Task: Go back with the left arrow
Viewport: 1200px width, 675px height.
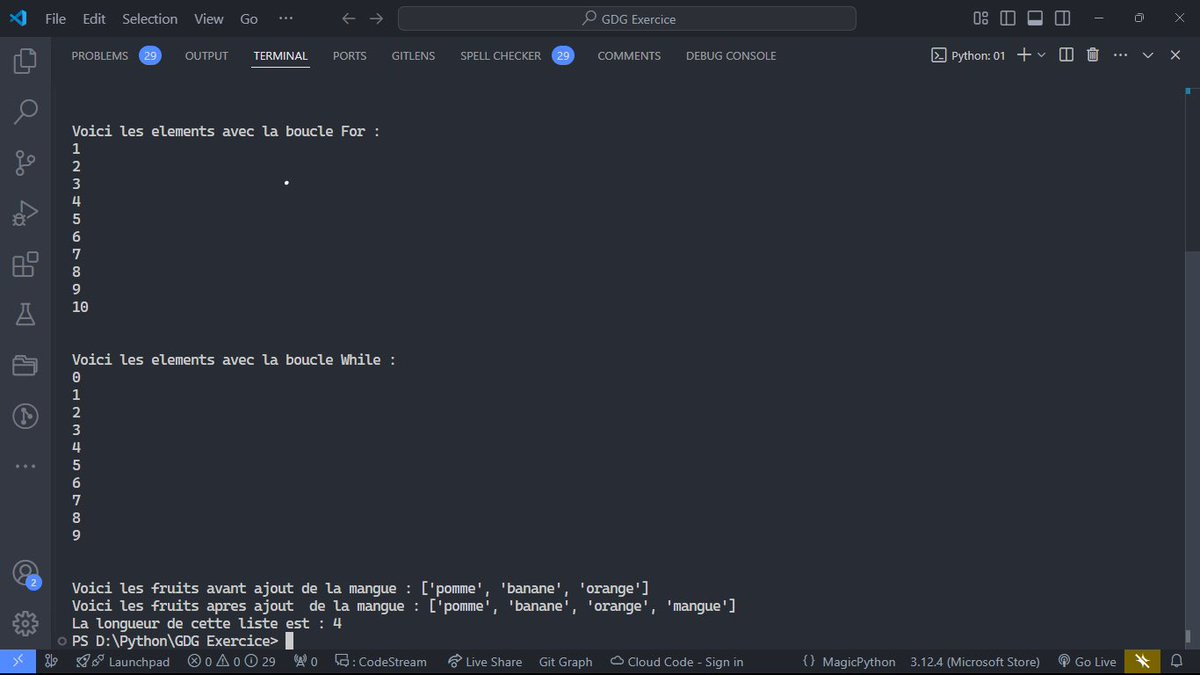Action: pos(348,19)
